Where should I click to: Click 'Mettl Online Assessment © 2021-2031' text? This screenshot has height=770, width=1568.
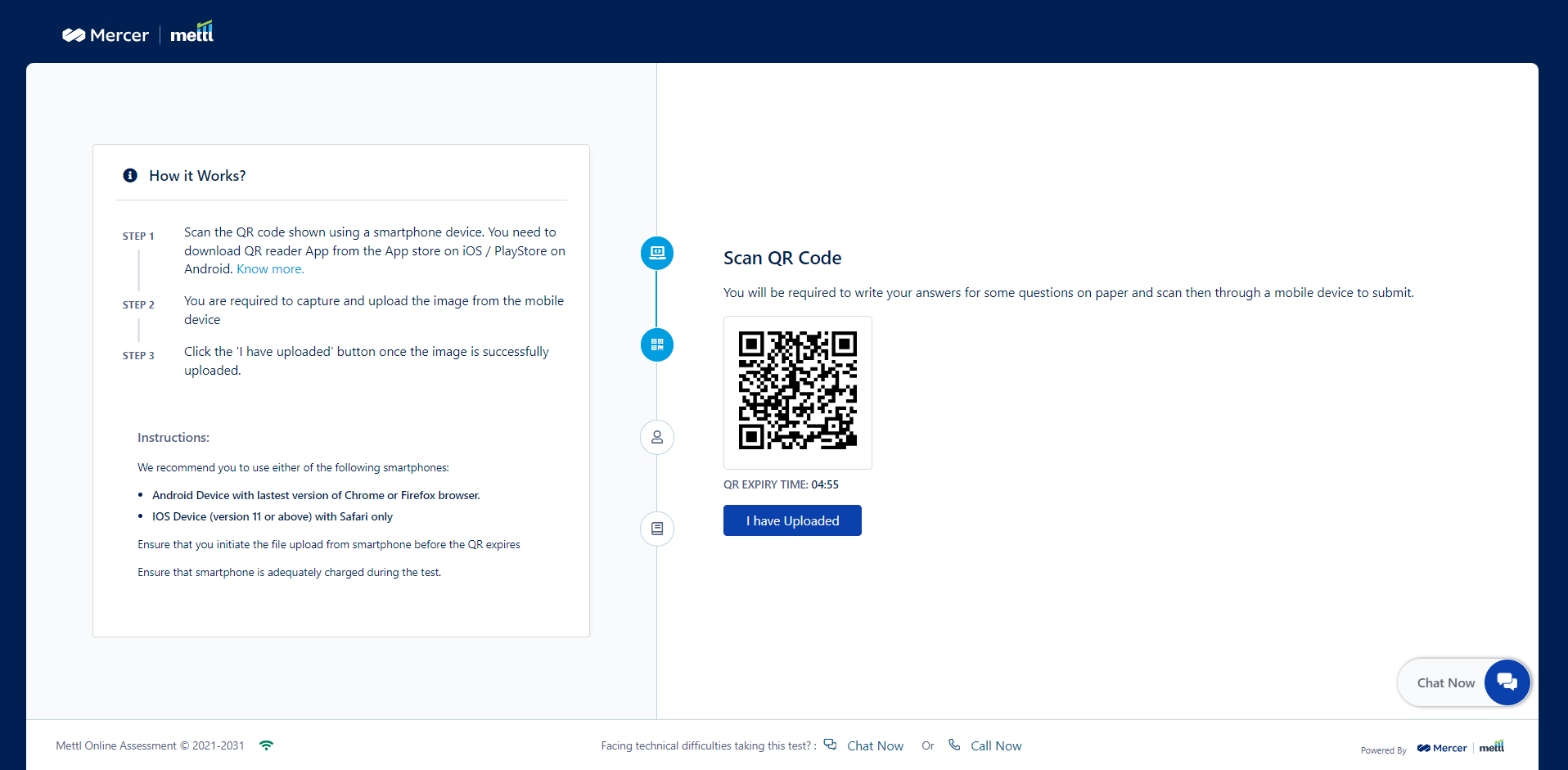(150, 745)
